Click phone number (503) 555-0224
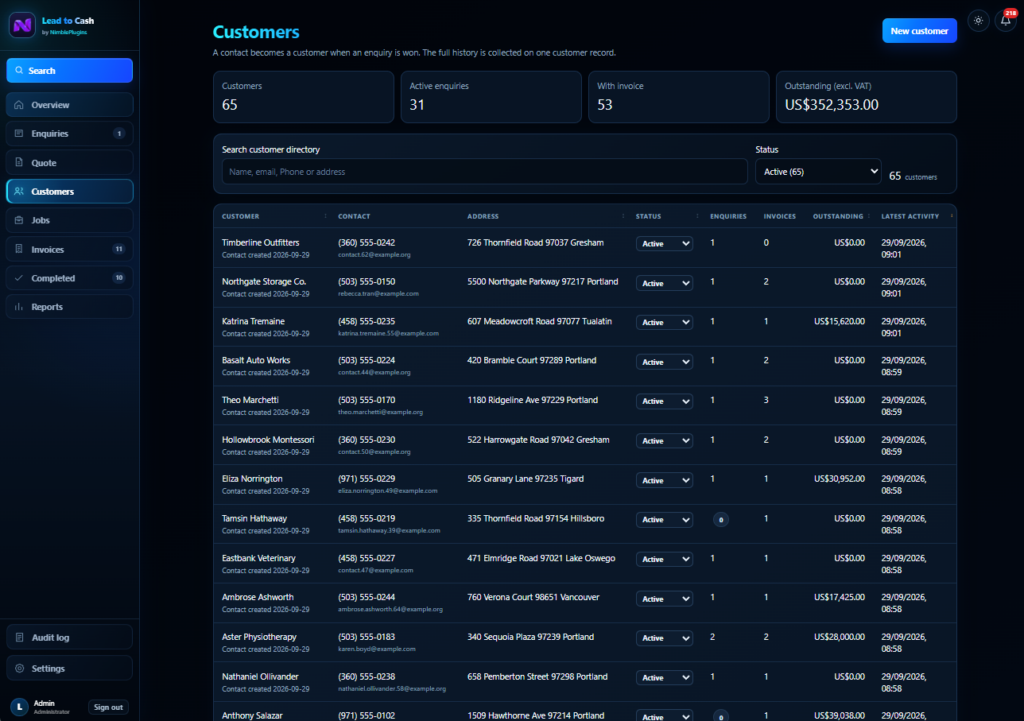This screenshot has width=1024, height=721. tap(366, 360)
